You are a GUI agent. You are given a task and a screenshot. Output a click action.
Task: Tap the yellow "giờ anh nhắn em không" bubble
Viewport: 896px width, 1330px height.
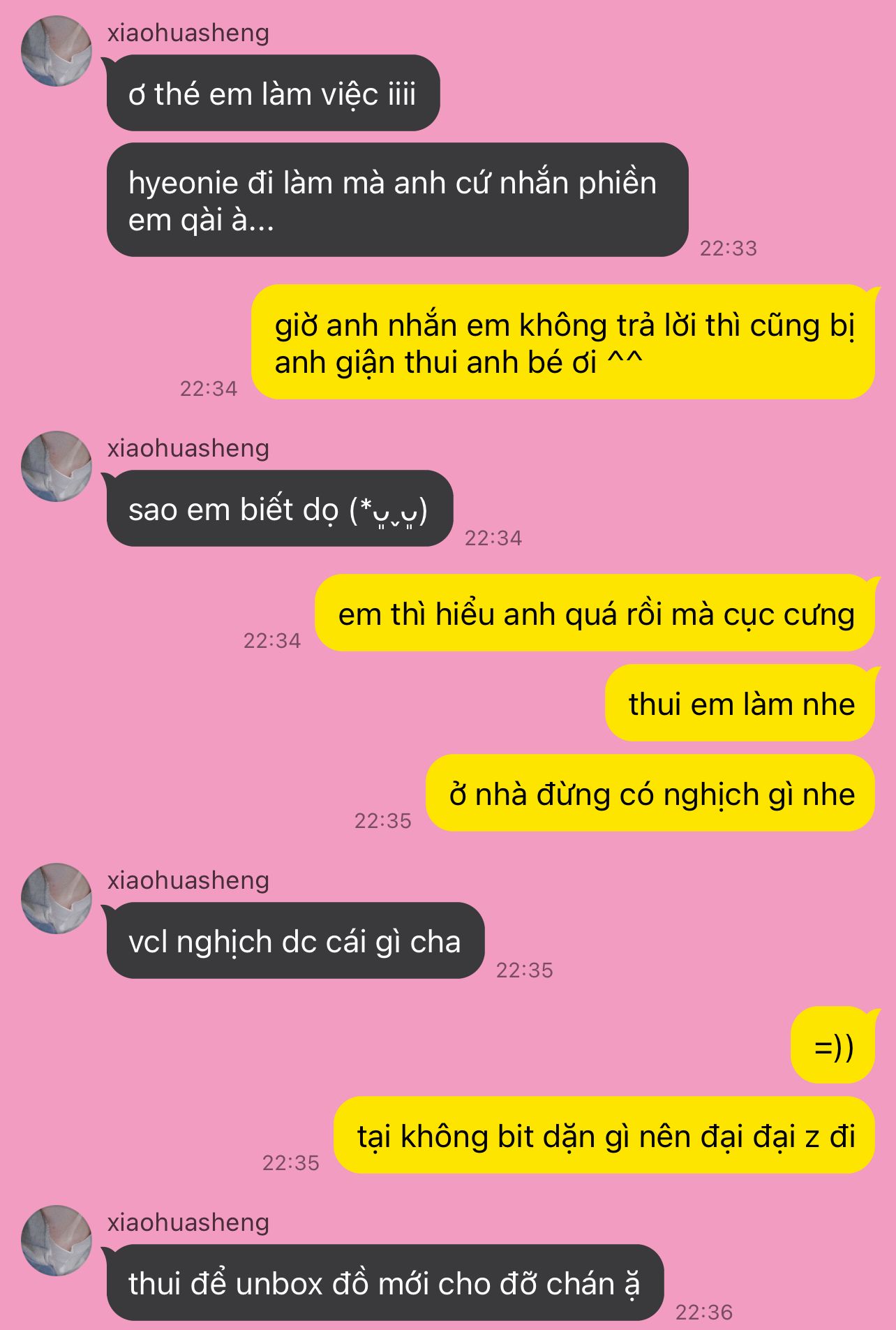[562, 341]
